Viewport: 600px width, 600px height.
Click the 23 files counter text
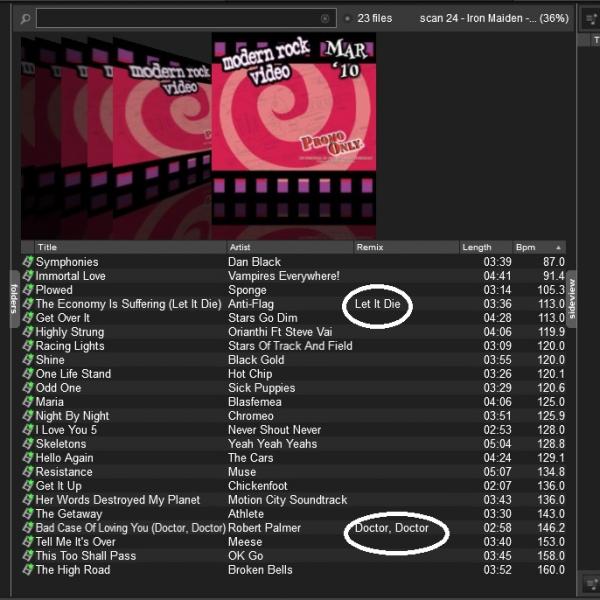tap(375, 18)
